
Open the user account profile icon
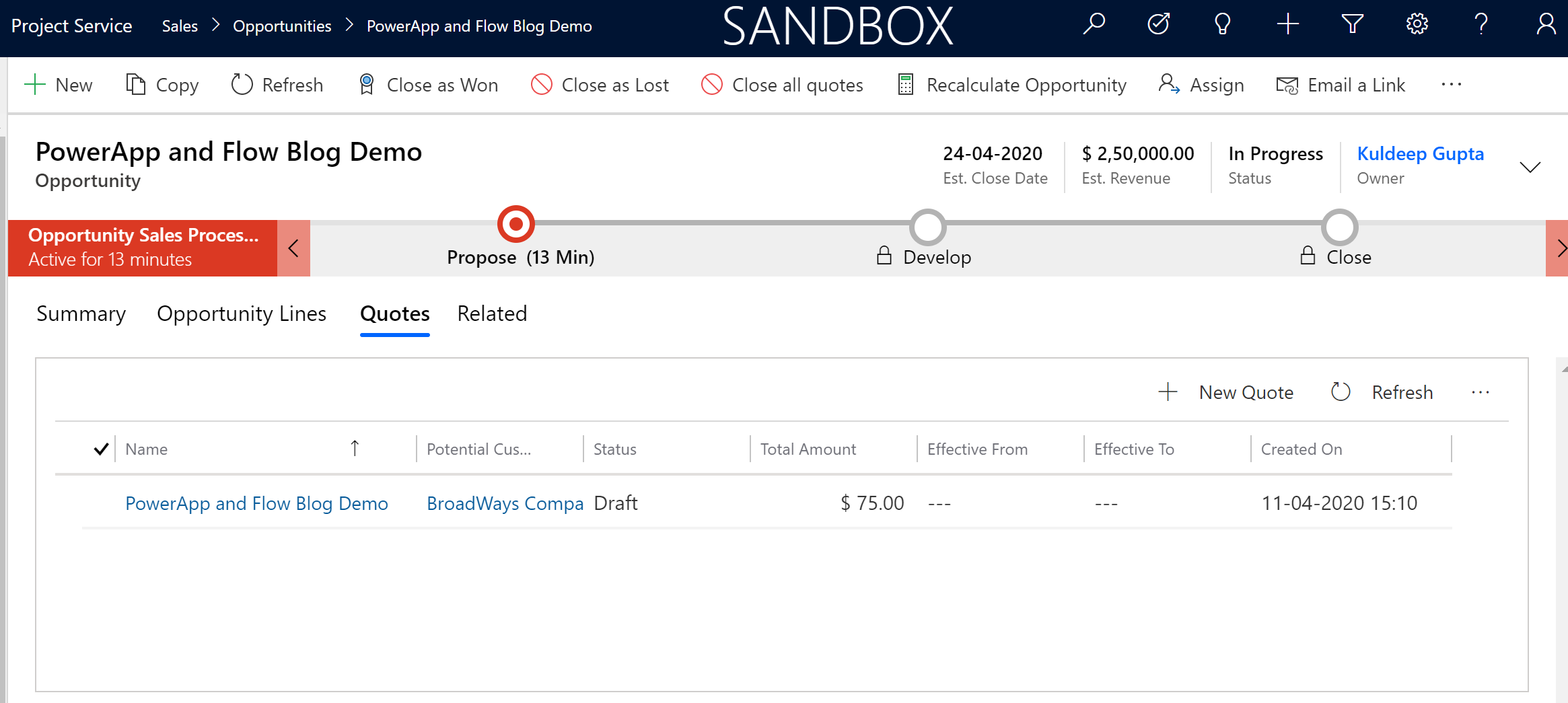(x=1546, y=25)
